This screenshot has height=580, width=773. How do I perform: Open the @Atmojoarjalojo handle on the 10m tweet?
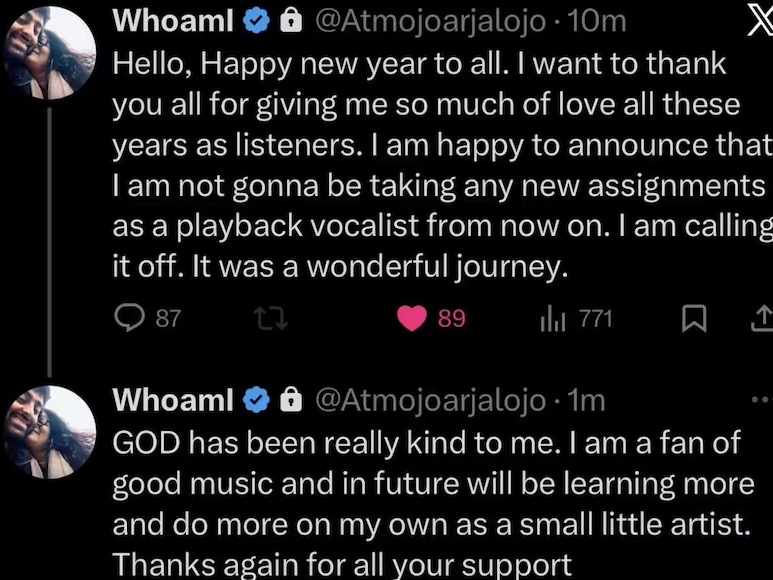click(428, 21)
